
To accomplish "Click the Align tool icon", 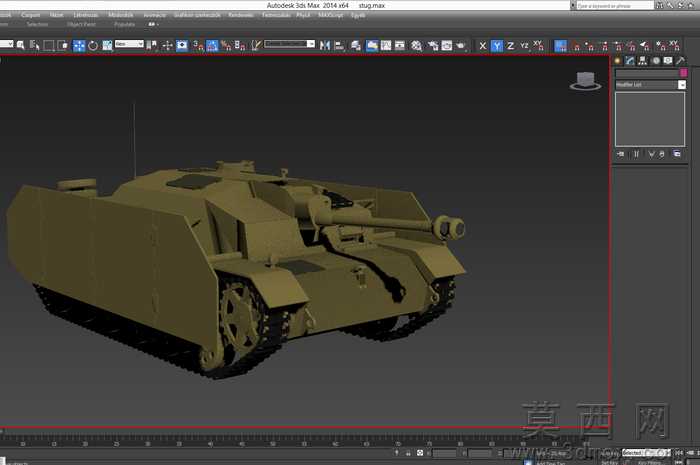I will click(x=340, y=45).
